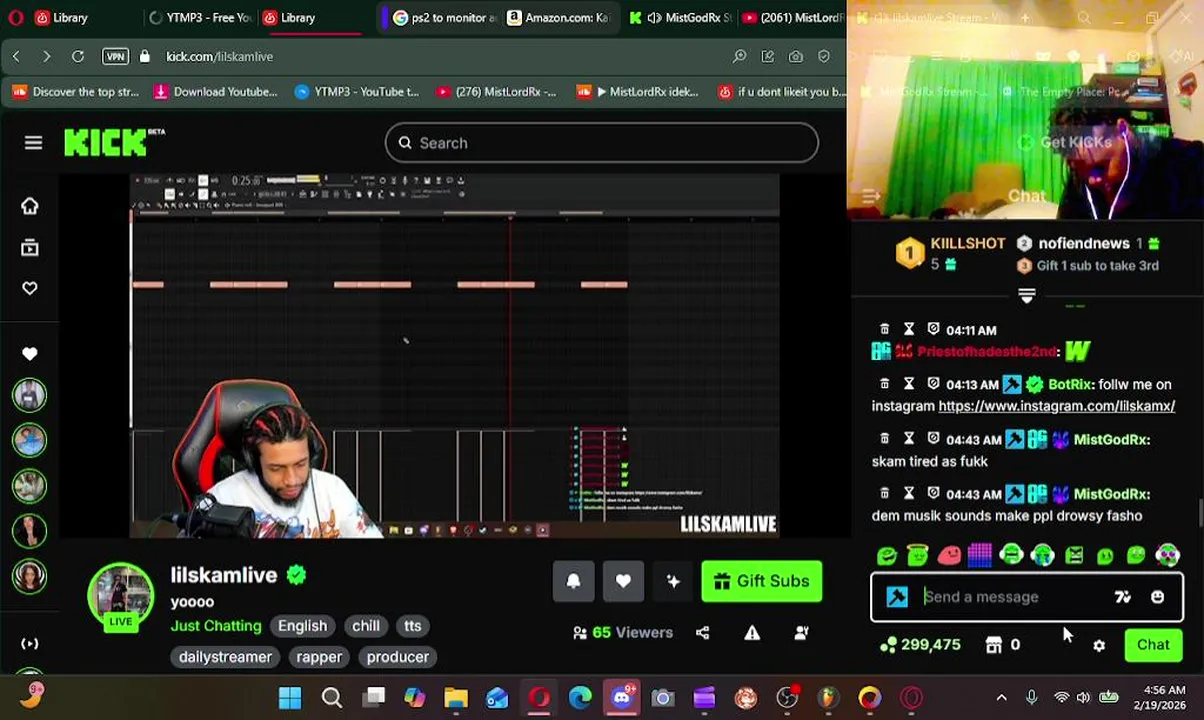Viewport: 1204px width, 720px height.
Task: Open the Home icon in Kick sidebar
Action: pyautogui.click(x=30, y=206)
